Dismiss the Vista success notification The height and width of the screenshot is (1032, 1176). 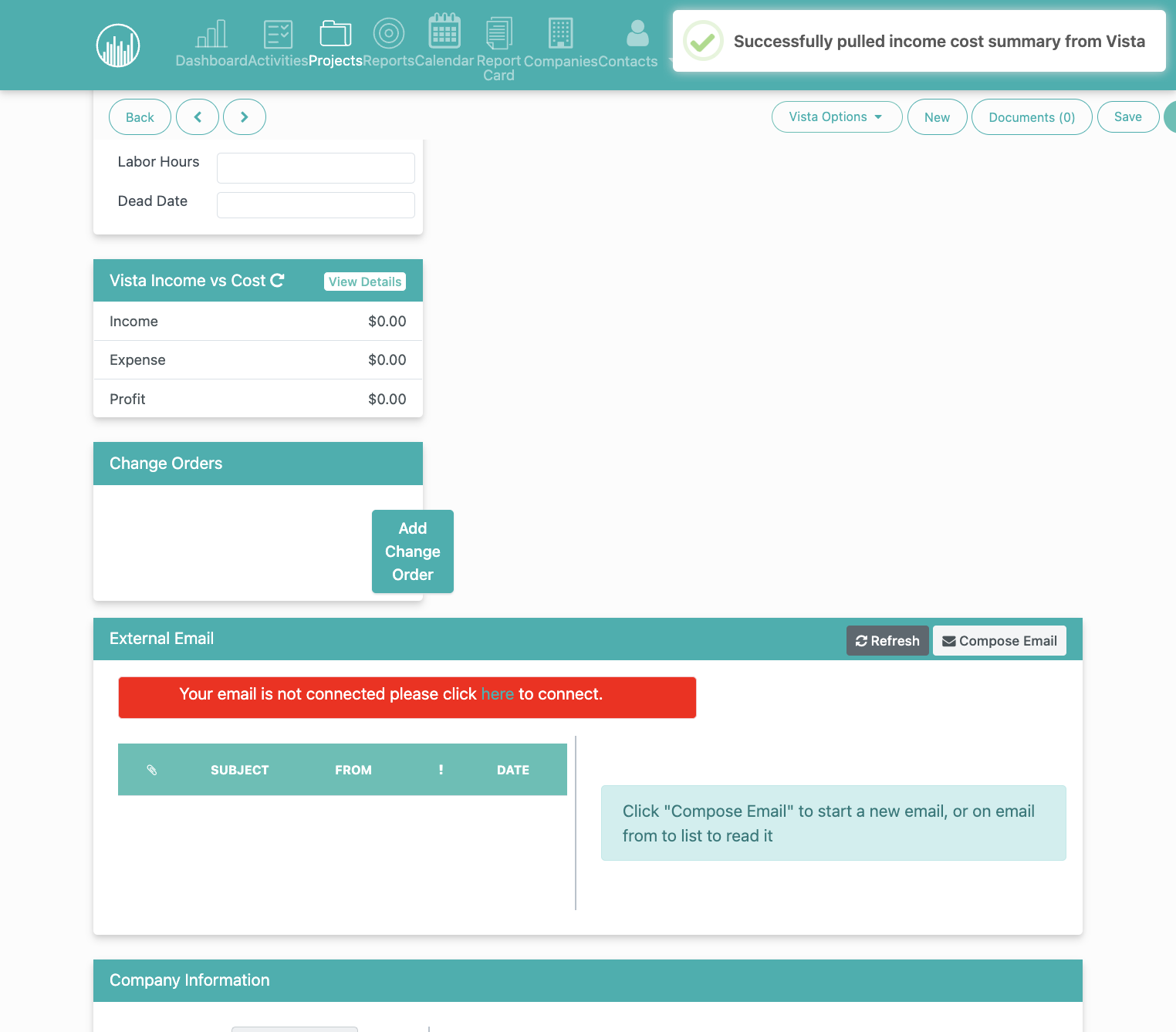(919, 41)
